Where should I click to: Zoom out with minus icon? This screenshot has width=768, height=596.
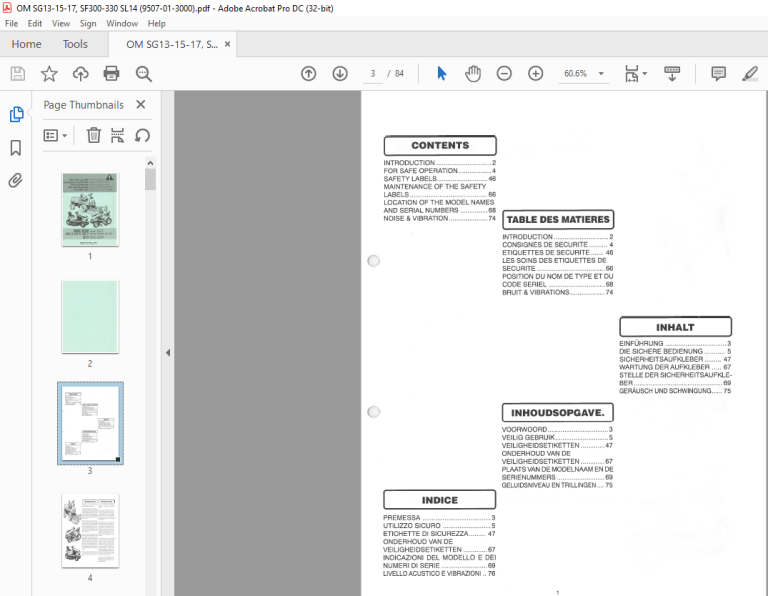coord(504,74)
